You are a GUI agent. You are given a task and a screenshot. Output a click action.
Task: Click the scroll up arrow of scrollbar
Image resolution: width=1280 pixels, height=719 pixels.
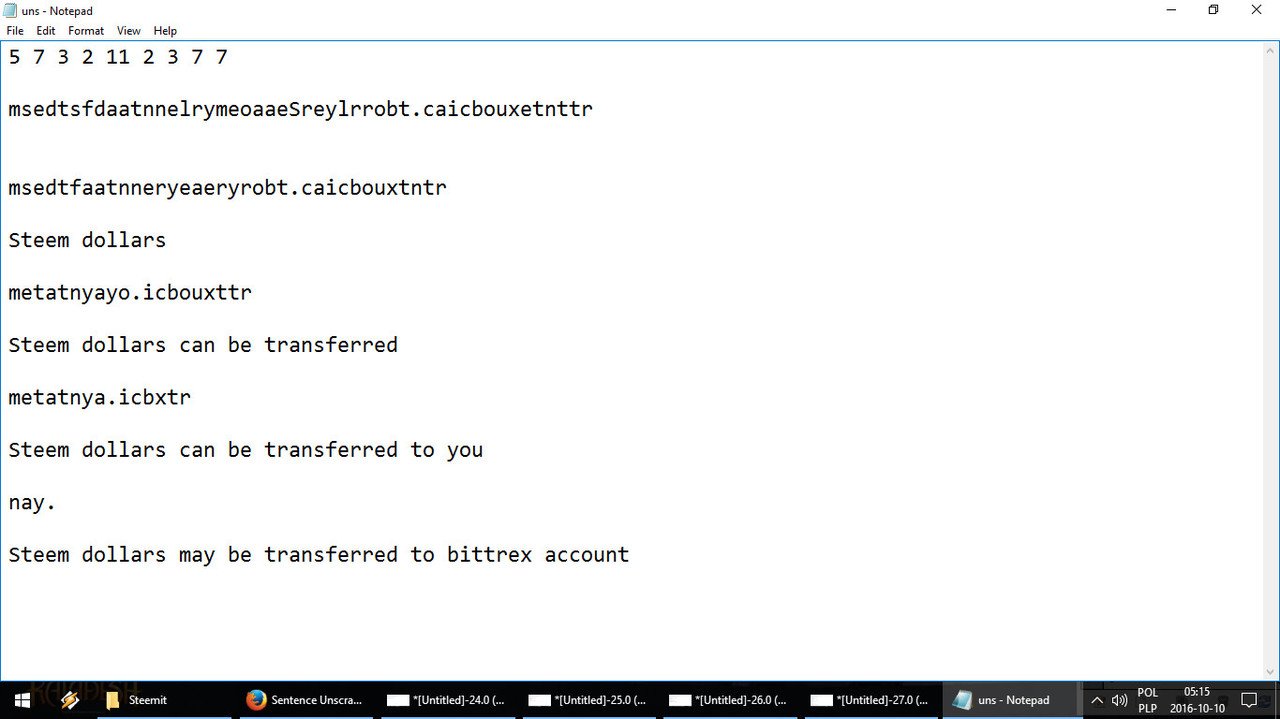click(x=1271, y=50)
